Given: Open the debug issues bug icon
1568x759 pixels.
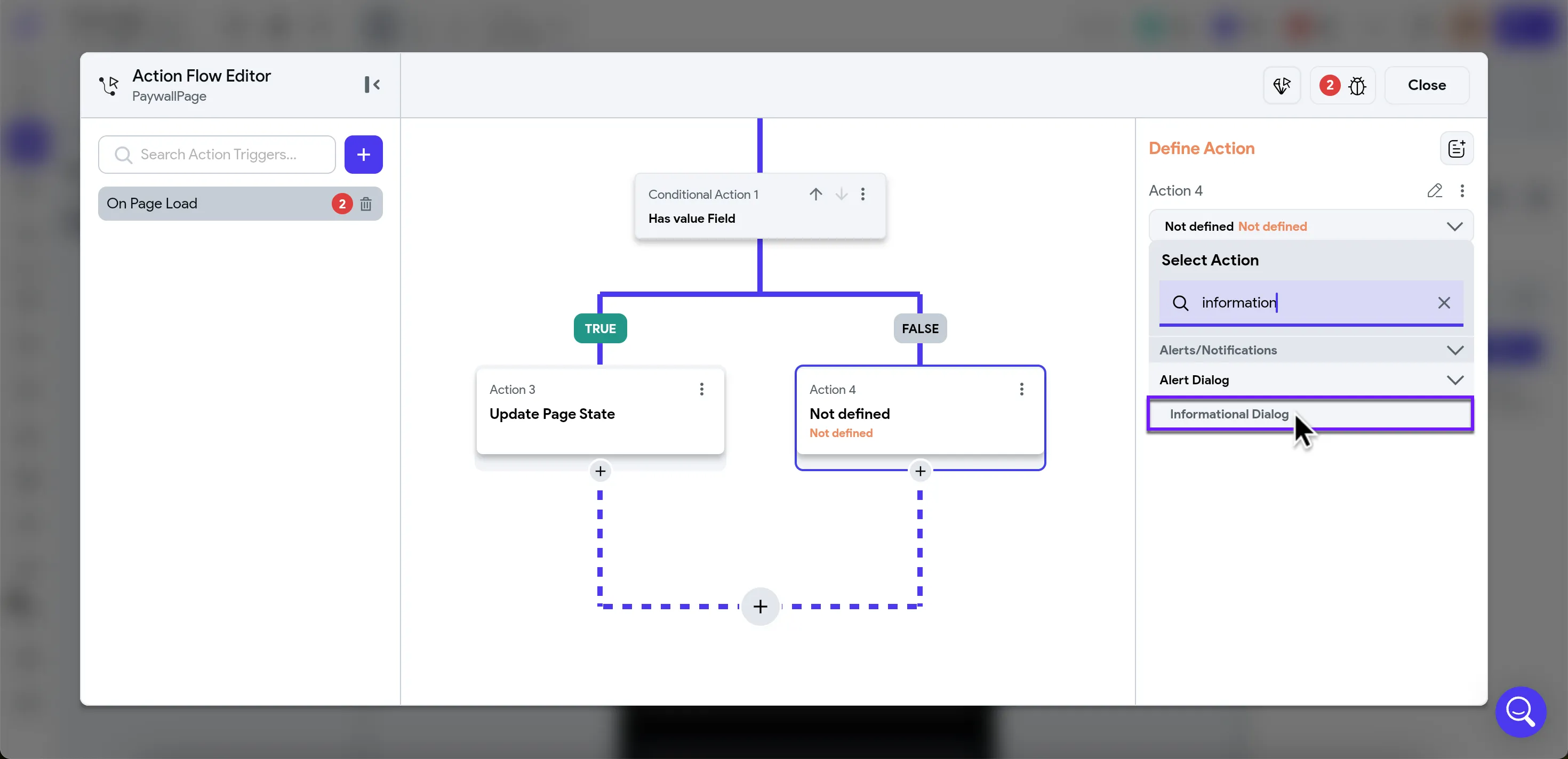Looking at the screenshot, I should [x=1357, y=86].
